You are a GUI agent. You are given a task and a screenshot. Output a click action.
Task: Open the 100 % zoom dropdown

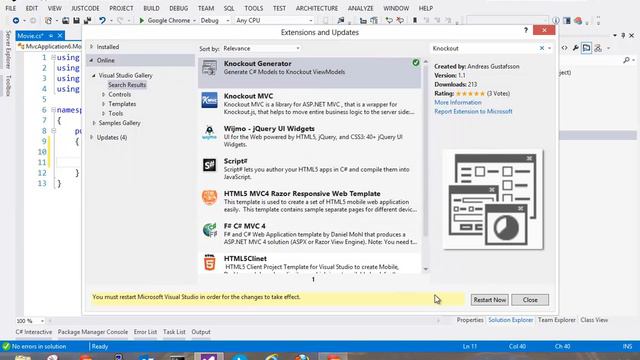[x=42, y=321]
